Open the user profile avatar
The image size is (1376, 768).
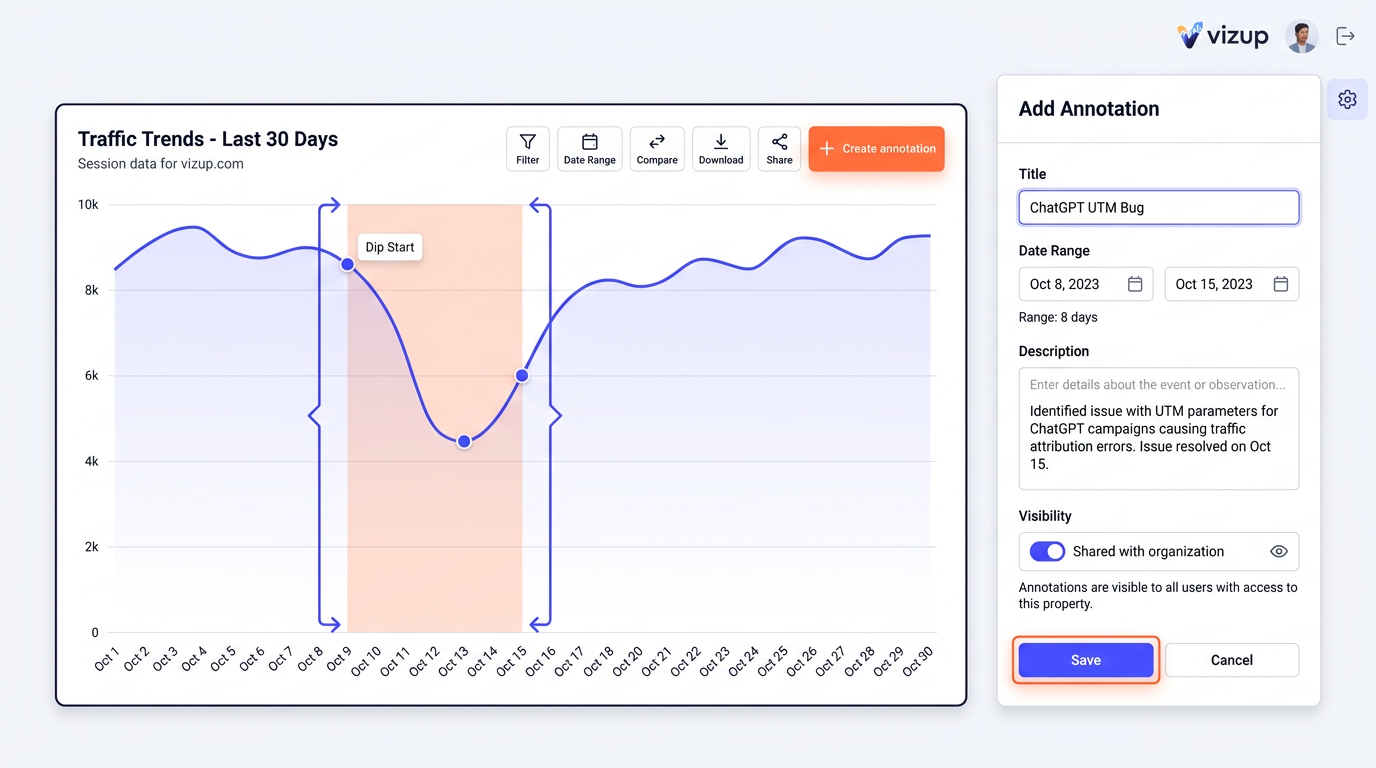pos(1301,37)
